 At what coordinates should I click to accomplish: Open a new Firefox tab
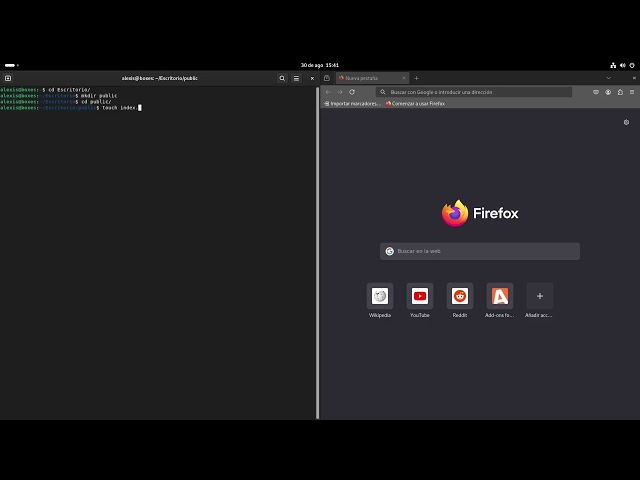point(416,78)
